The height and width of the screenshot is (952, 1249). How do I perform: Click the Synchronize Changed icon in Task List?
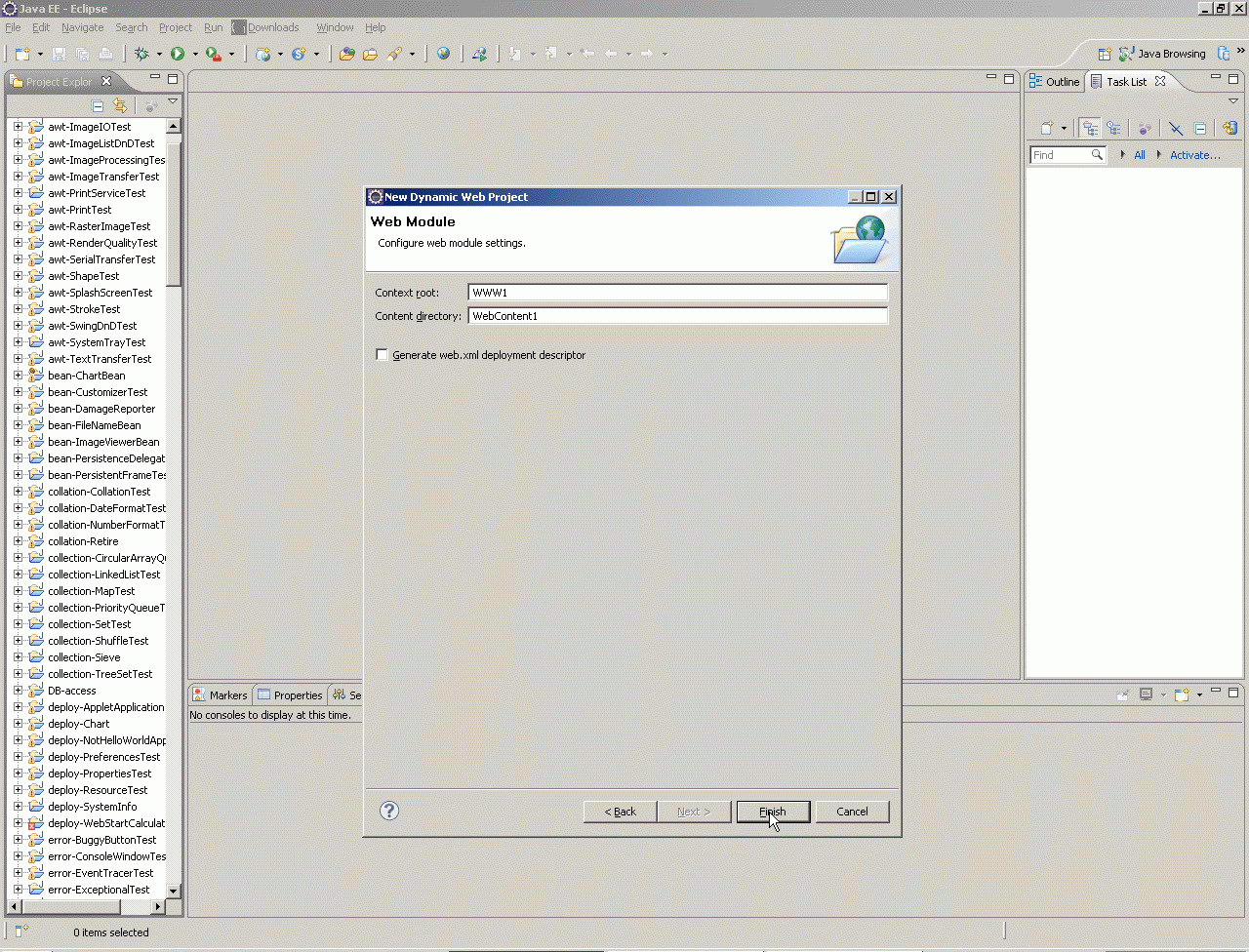1229,128
